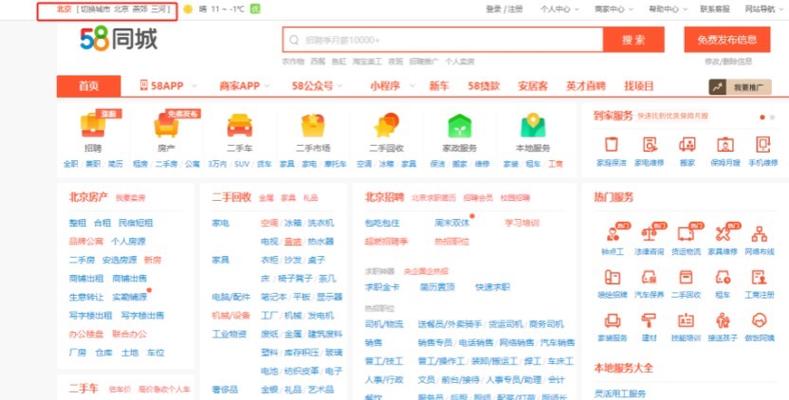Open the 58贷款 nav item
The width and height of the screenshot is (789, 400).
tap(484, 86)
